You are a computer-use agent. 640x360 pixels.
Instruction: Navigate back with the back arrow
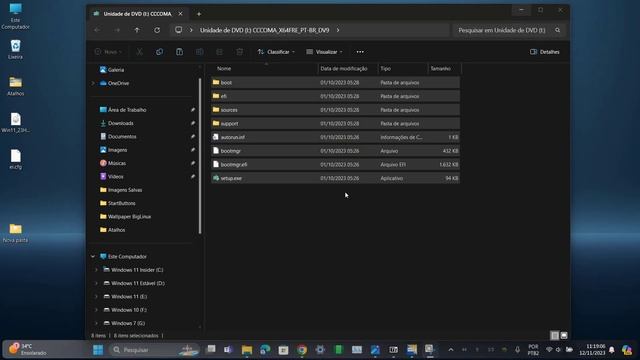point(97,30)
